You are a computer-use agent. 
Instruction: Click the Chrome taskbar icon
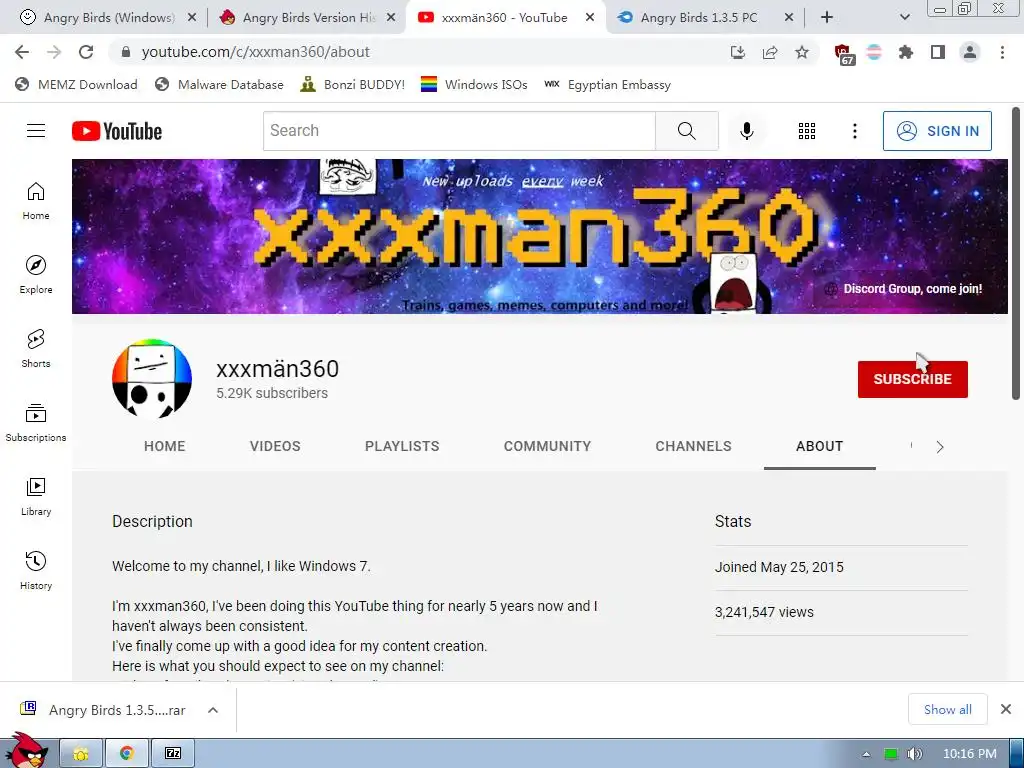(127, 754)
